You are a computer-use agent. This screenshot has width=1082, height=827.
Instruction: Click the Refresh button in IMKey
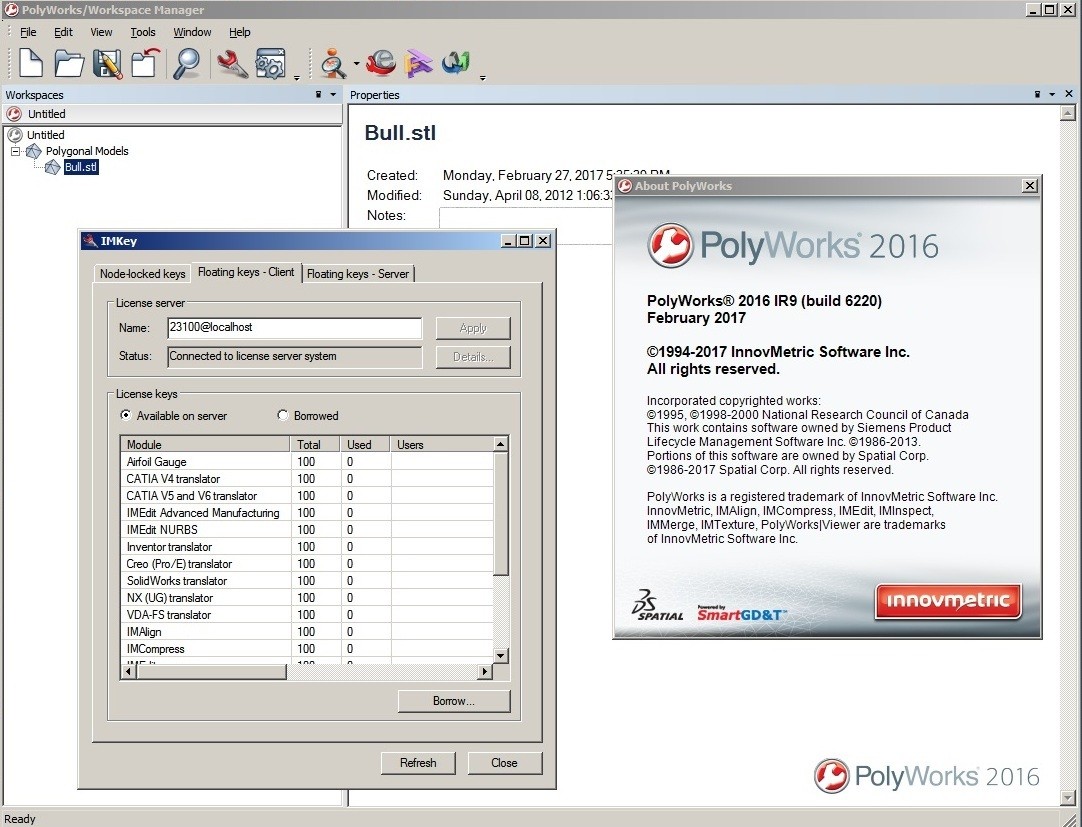point(418,763)
